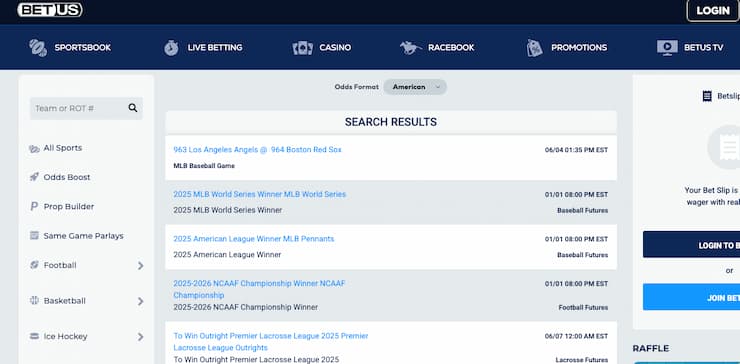Click the Racebook horse icon
This screenshot has height=364, width=740.
[411, 48]
